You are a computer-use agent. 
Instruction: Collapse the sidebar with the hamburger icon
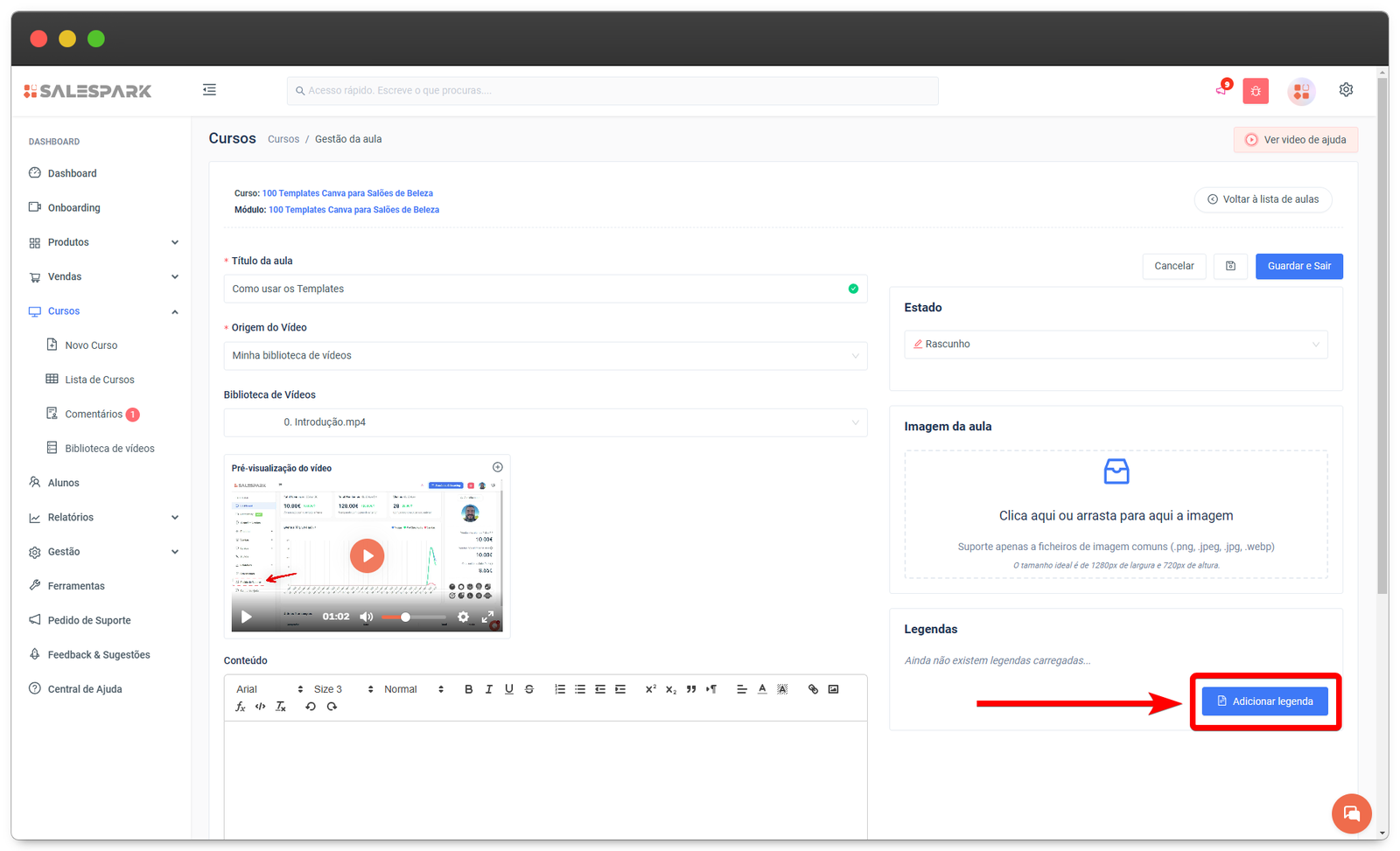pos(209,89)
